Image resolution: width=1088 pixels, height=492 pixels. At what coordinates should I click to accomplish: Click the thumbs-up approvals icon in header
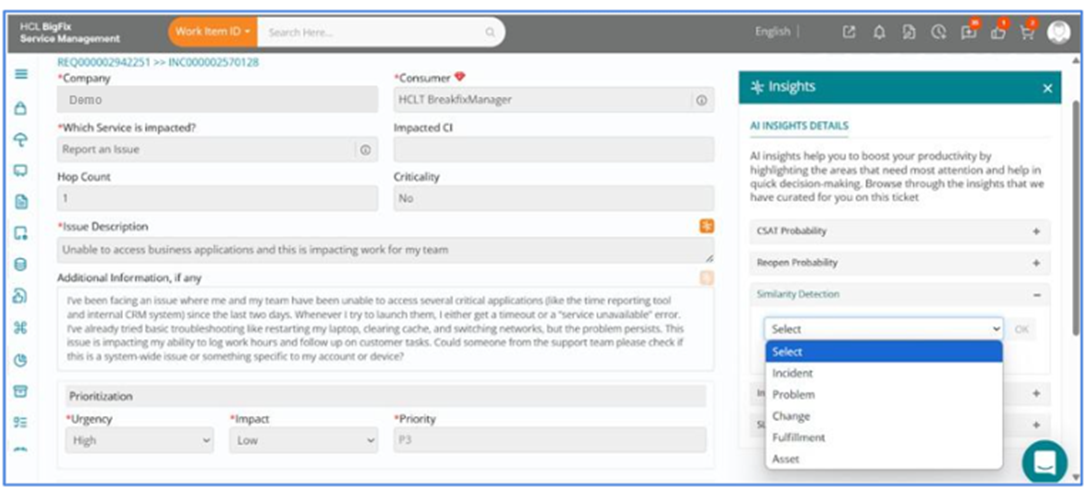(x=998, y=32)
